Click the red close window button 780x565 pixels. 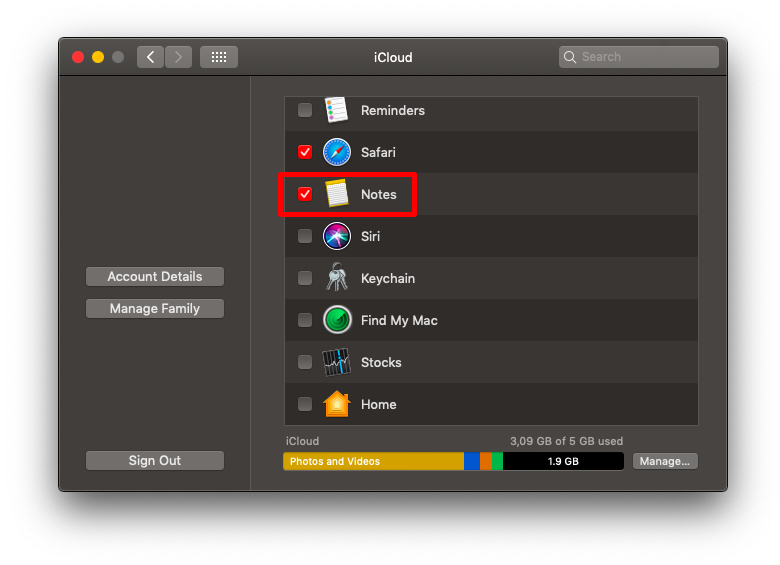(x=78, y=57)
